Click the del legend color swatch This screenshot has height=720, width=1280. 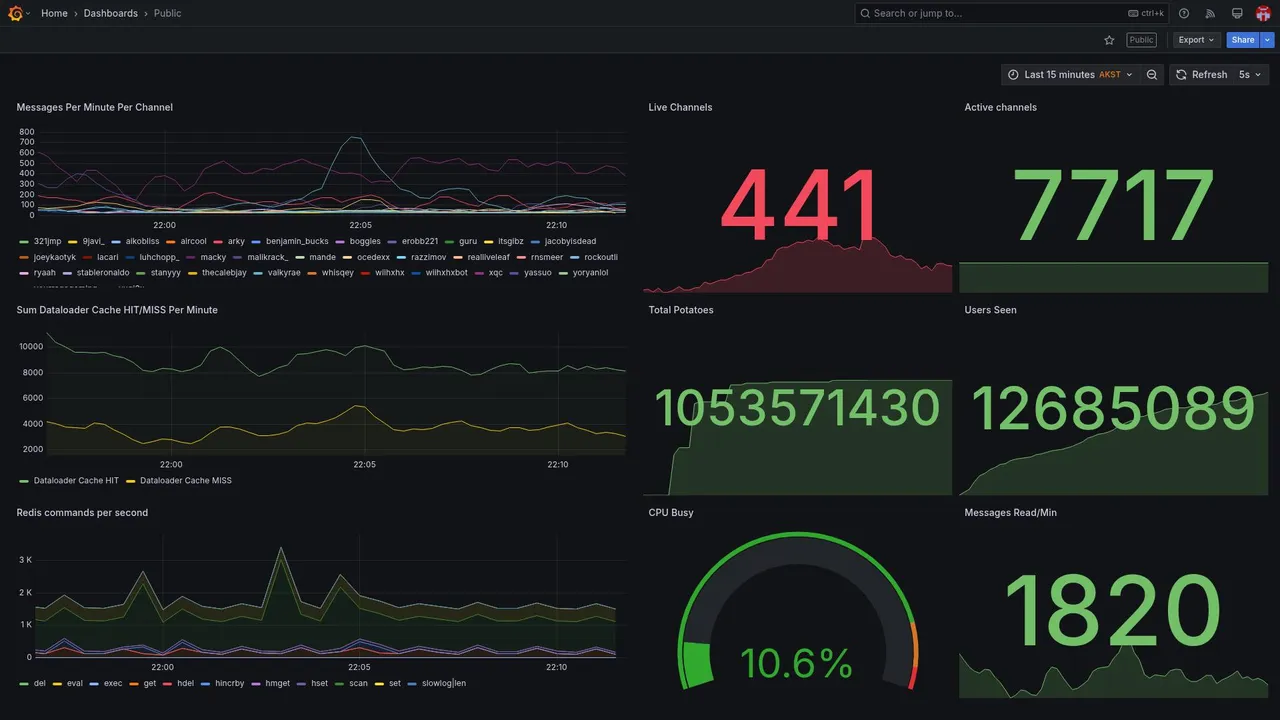coord(24,684)
